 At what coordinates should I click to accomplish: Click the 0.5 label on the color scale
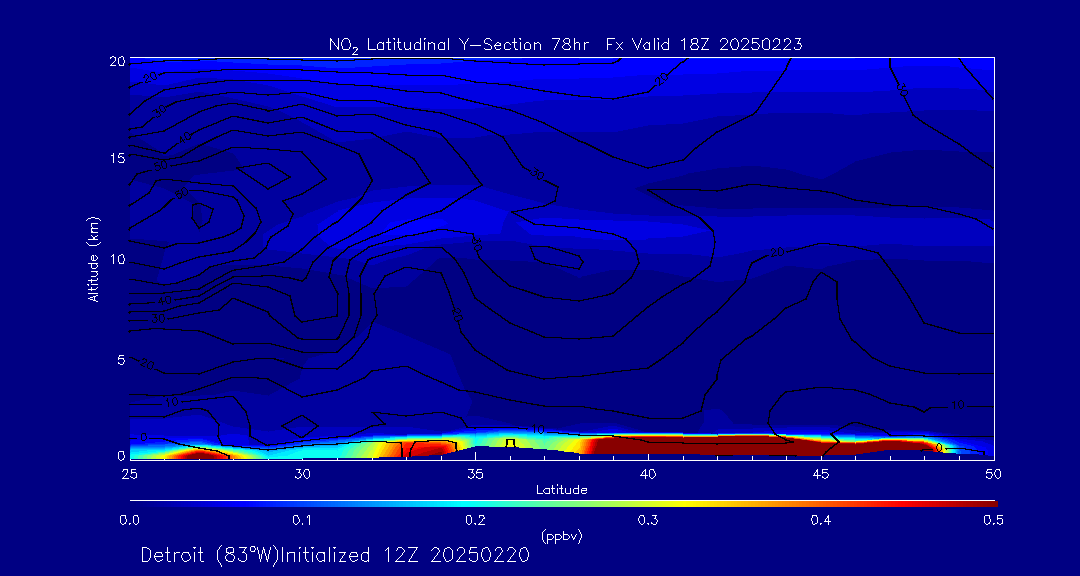(x=994, y=519)
